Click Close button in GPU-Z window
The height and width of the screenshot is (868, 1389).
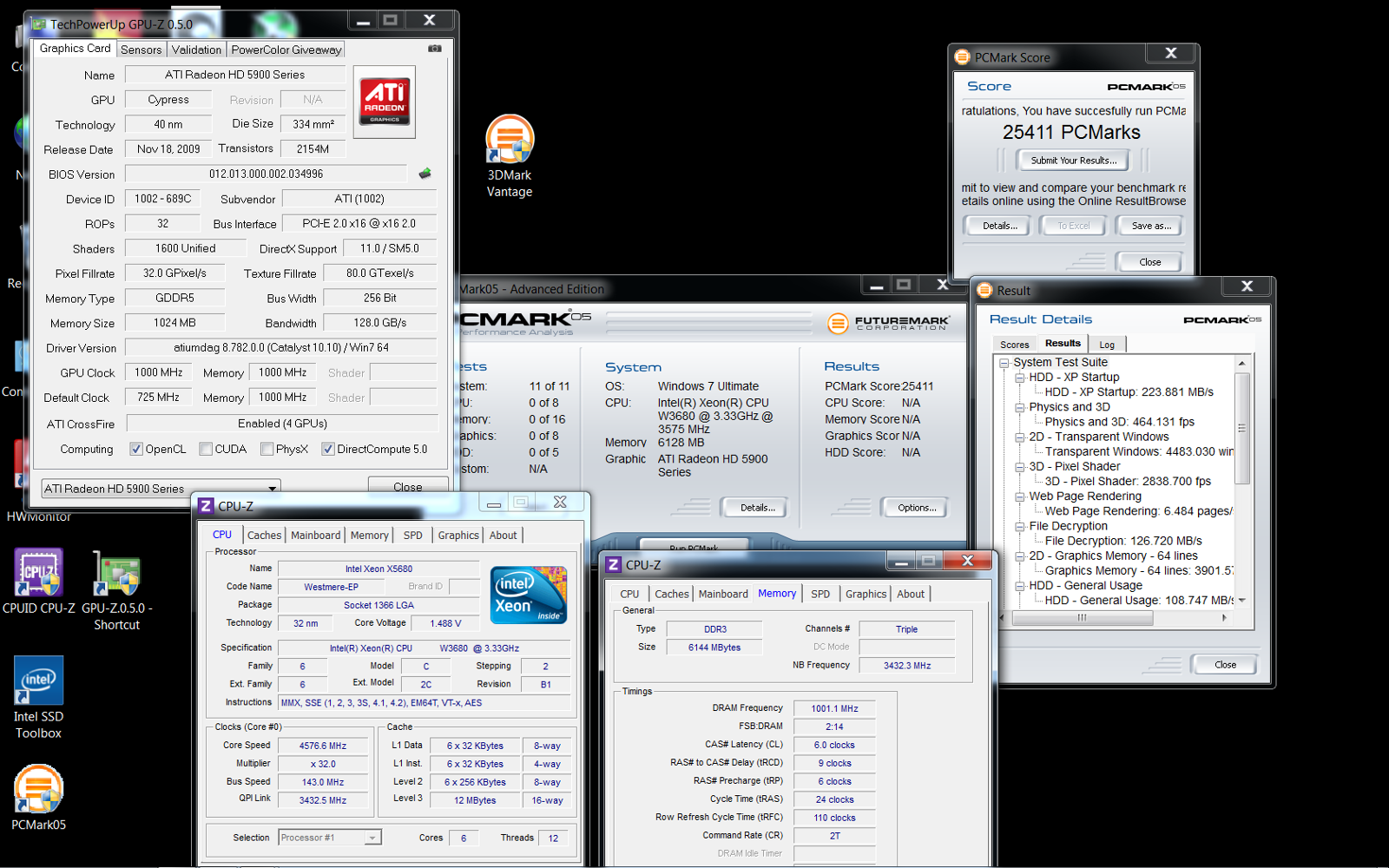[x=408, y=486]
